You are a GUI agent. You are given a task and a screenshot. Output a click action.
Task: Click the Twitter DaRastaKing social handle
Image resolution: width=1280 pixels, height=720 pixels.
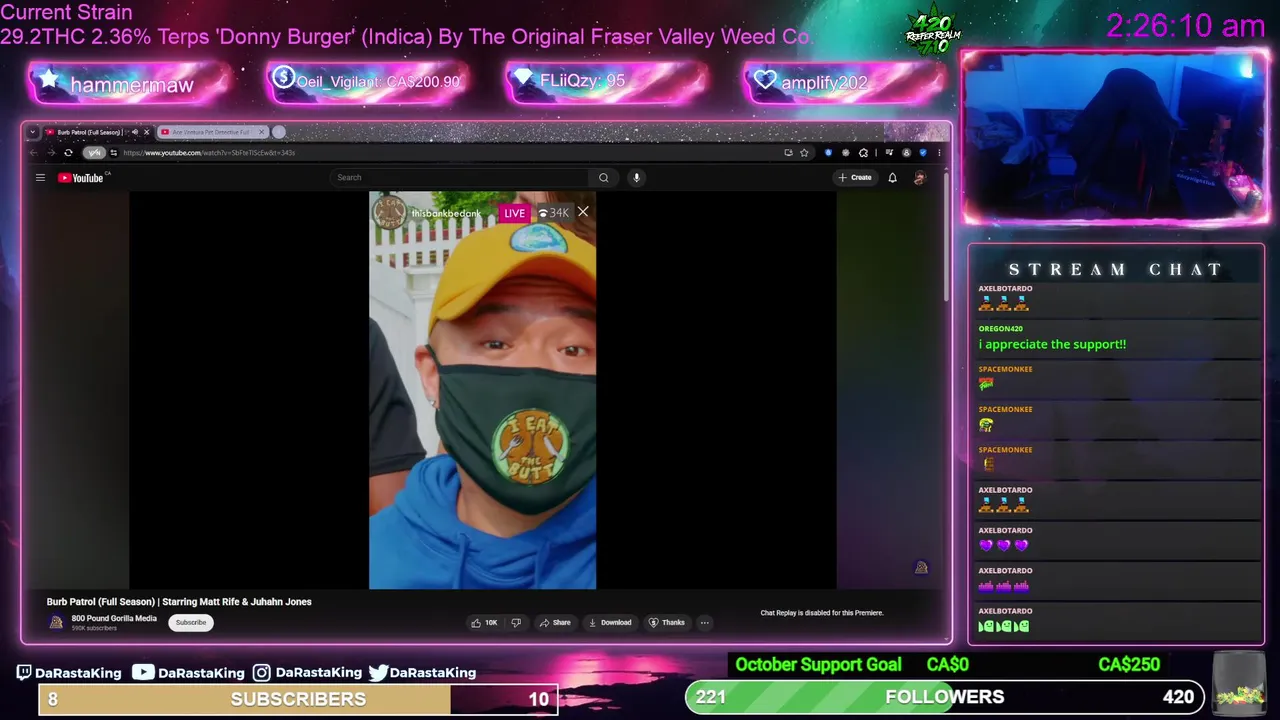(422, 672)
